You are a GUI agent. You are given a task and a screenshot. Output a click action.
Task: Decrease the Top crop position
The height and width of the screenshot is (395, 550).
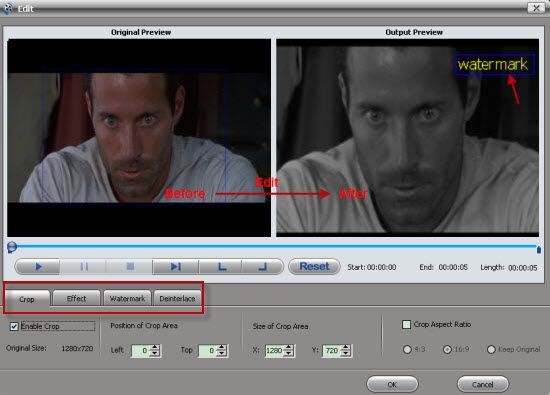[222, 354]
